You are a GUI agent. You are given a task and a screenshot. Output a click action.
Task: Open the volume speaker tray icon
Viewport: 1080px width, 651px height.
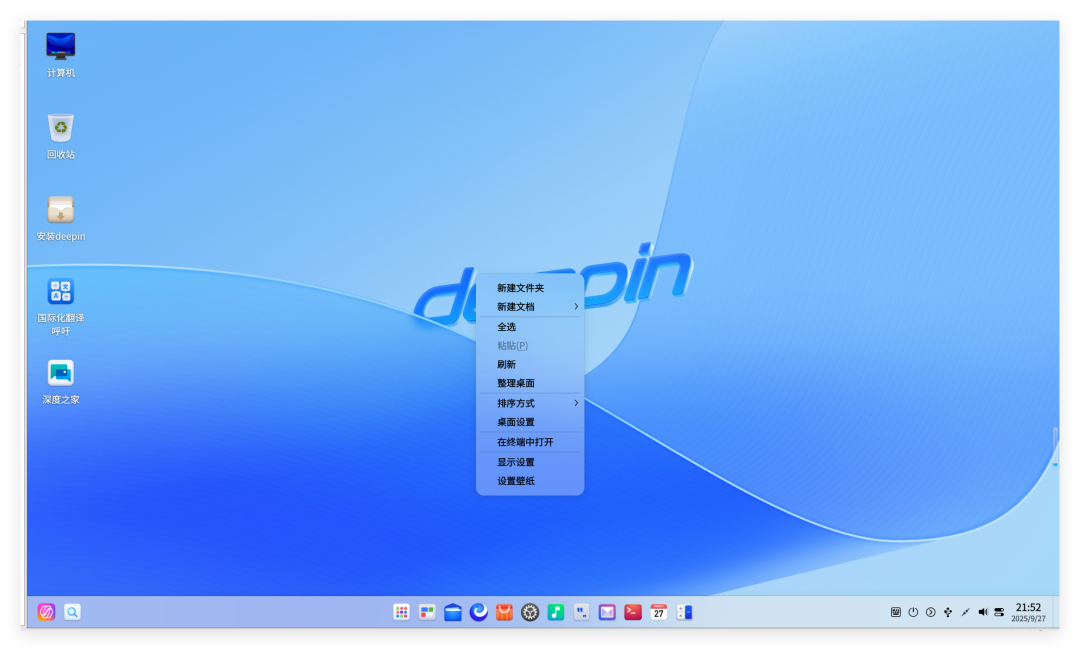983,612
